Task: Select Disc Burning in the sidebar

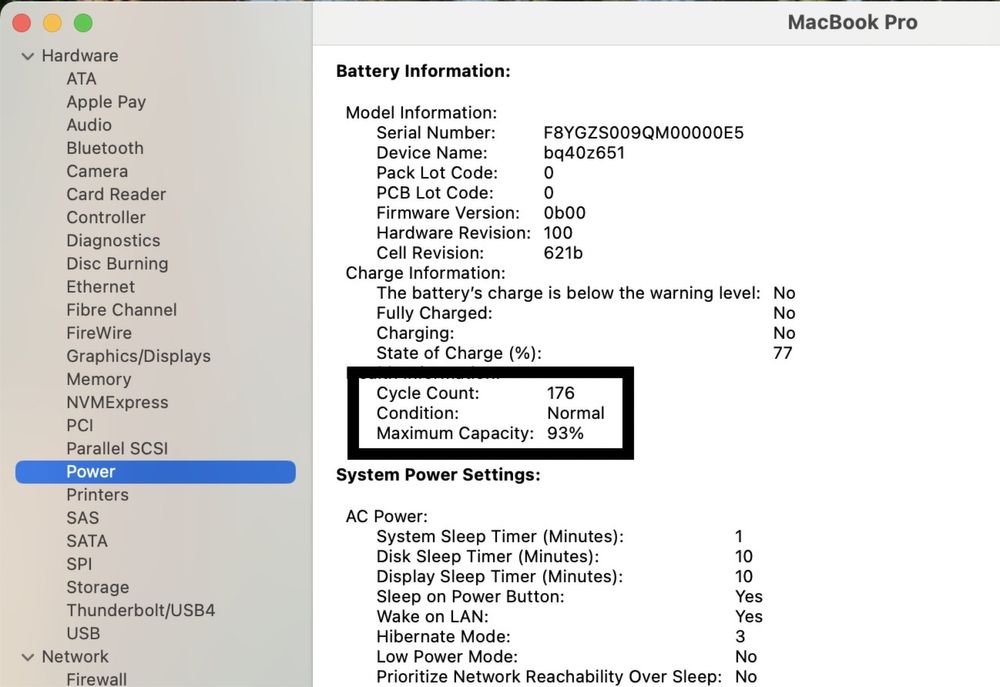Action: coord(117,264)
